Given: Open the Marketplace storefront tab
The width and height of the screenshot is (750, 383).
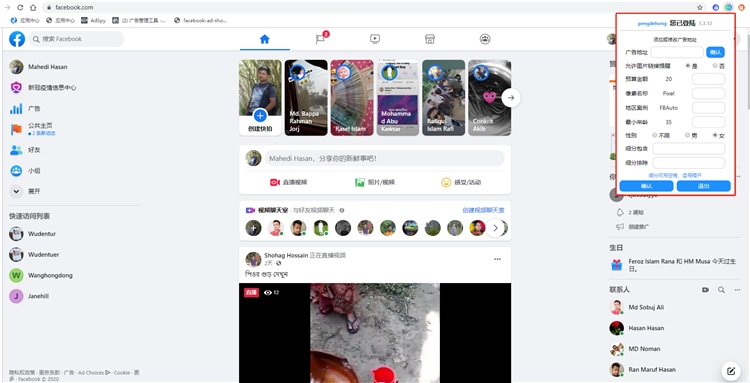Looking at the screenshot, I should tap(430, 39).
